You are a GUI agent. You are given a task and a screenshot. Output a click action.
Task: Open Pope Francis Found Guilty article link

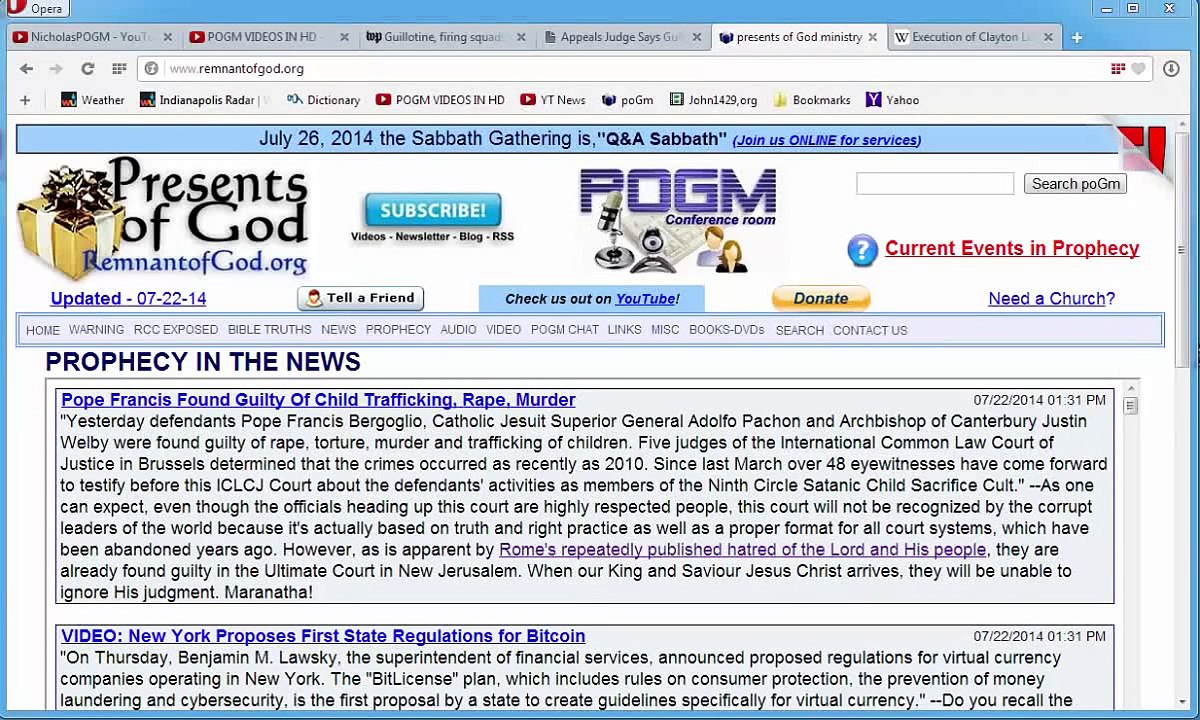click(x=318, y=400)
